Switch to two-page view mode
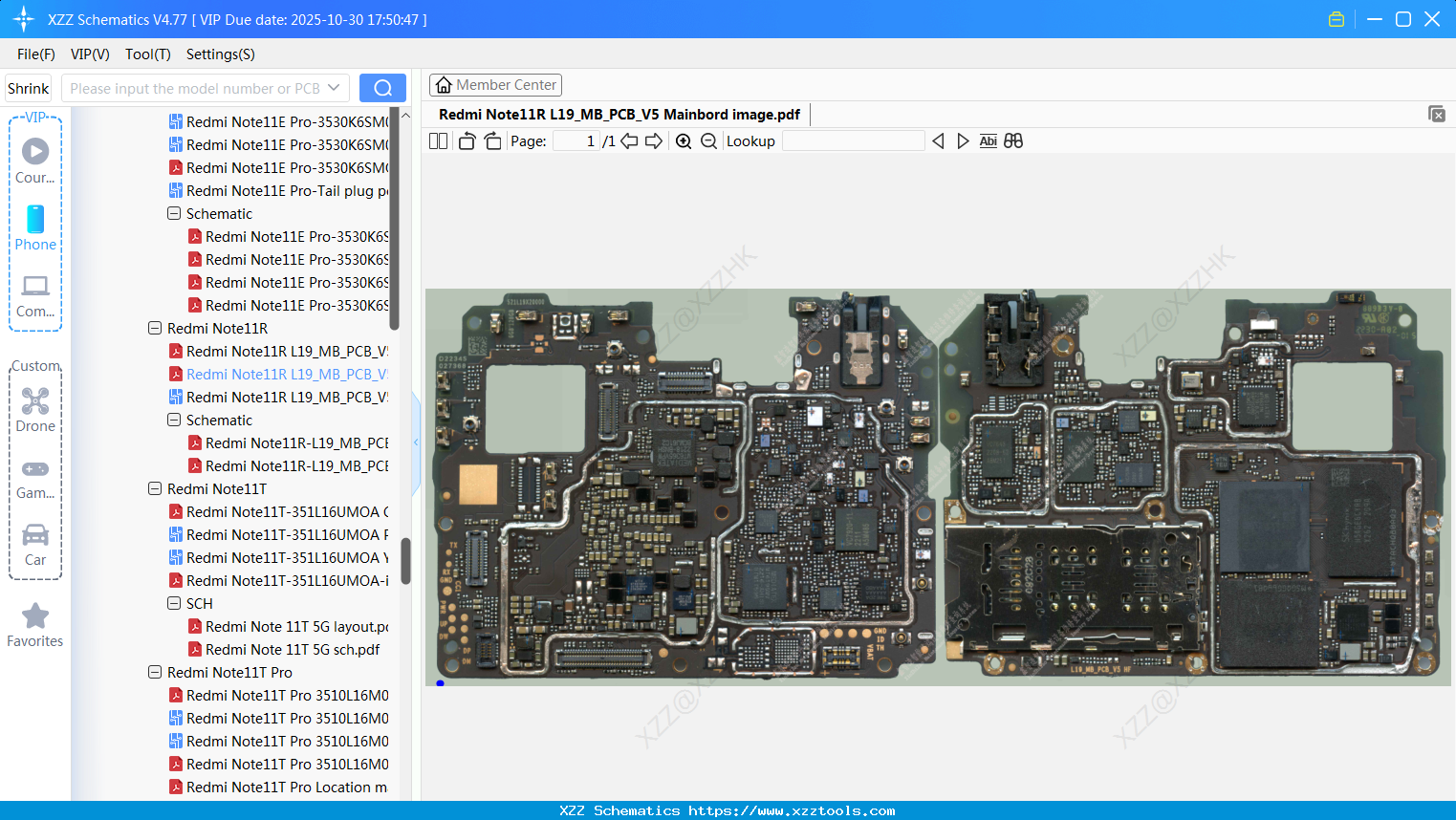This screenshot has width=1456, height=820. 438,140
